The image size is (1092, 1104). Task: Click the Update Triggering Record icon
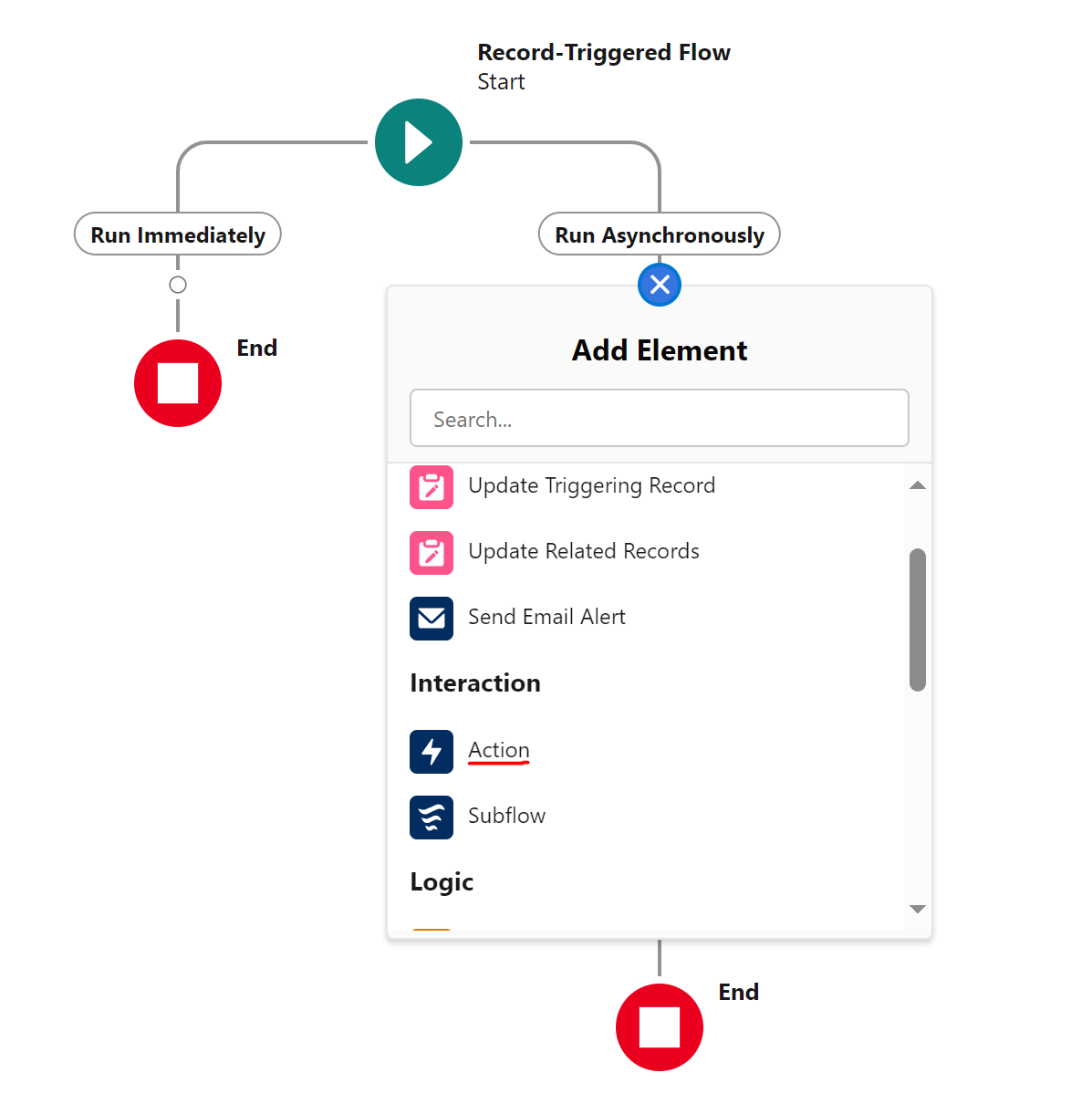[x=432, y=486]
